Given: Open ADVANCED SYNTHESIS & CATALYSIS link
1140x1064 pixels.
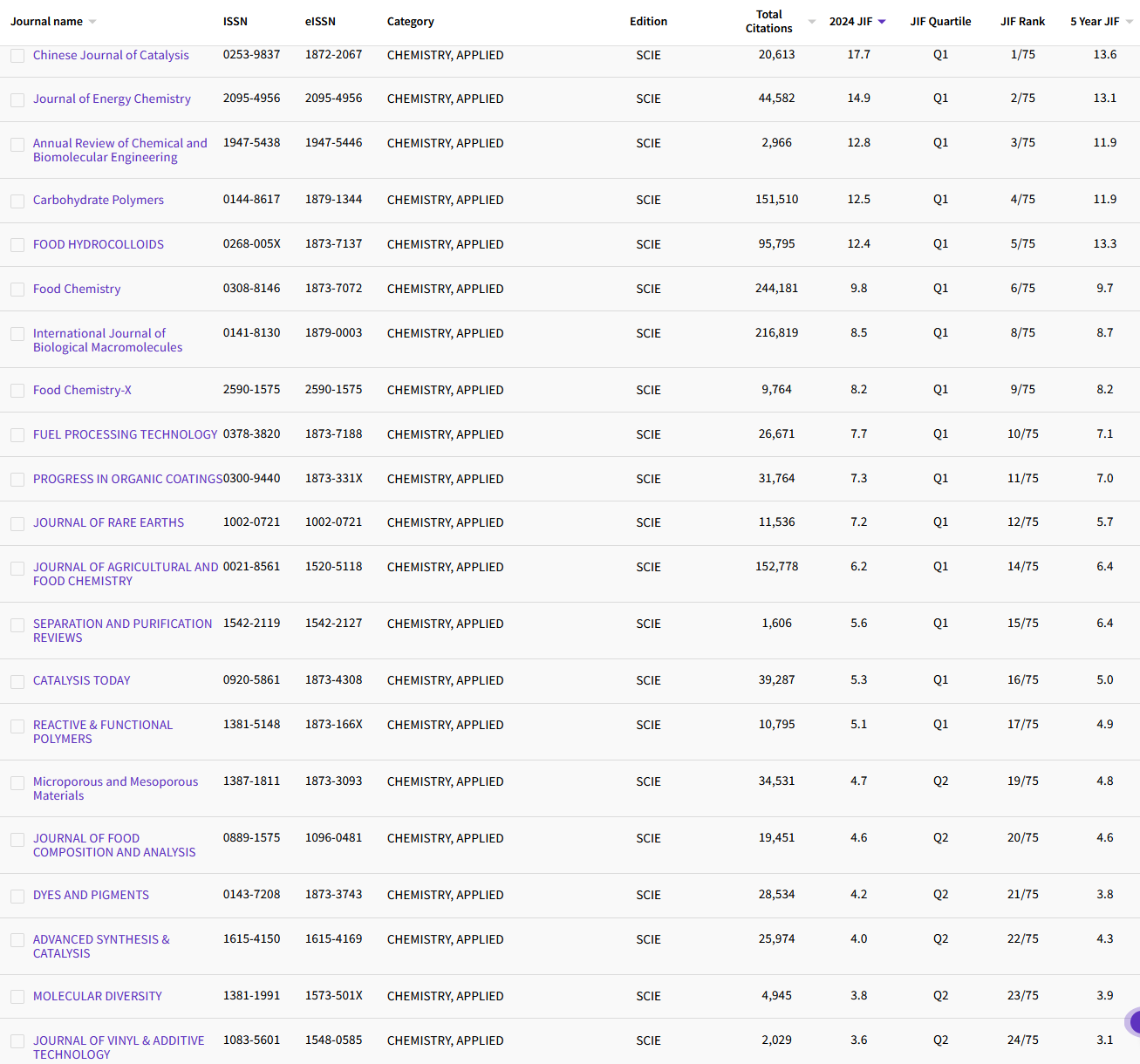Looking at the screenshot, I should (x=101, y=946).
